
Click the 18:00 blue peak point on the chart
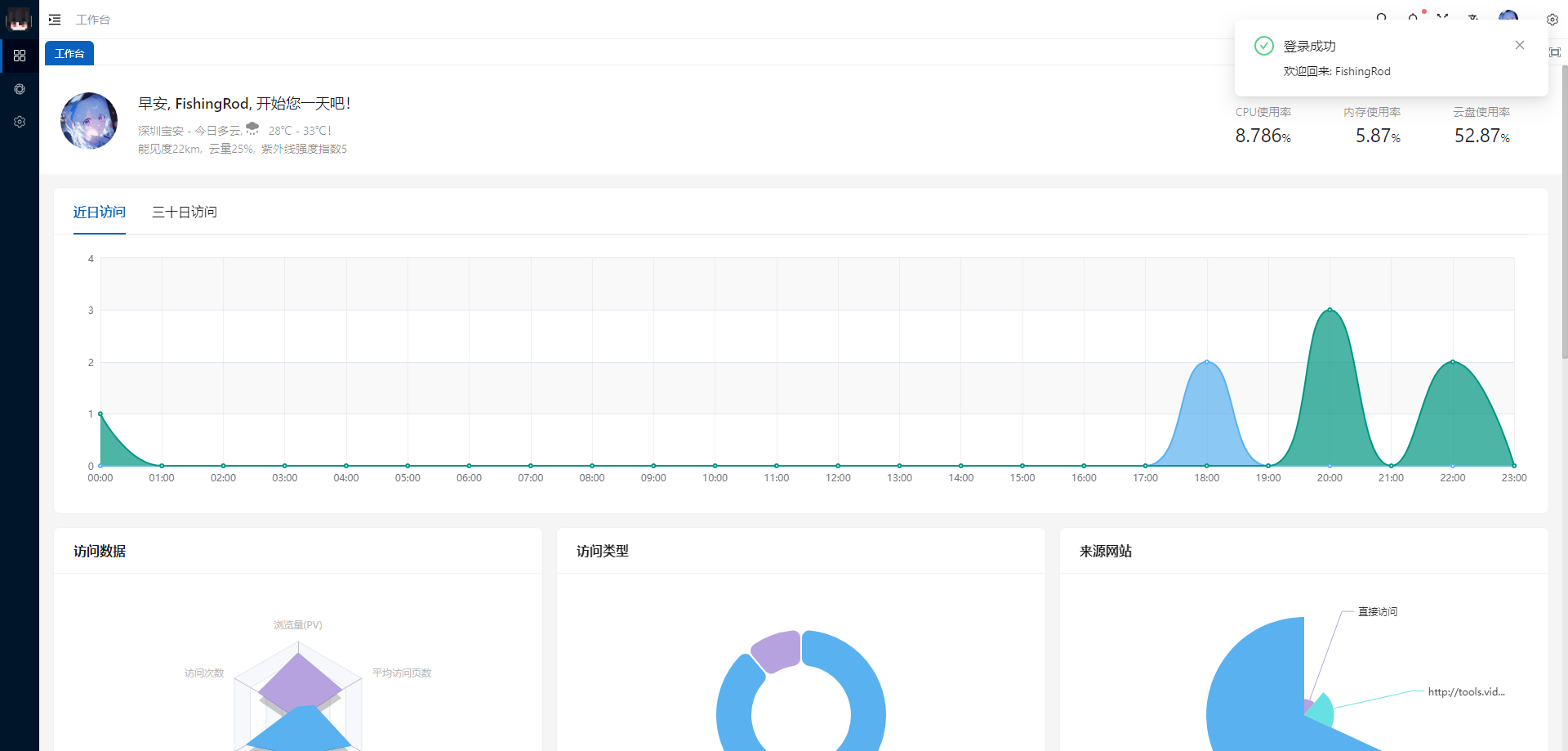click(x=1206, y=362)
